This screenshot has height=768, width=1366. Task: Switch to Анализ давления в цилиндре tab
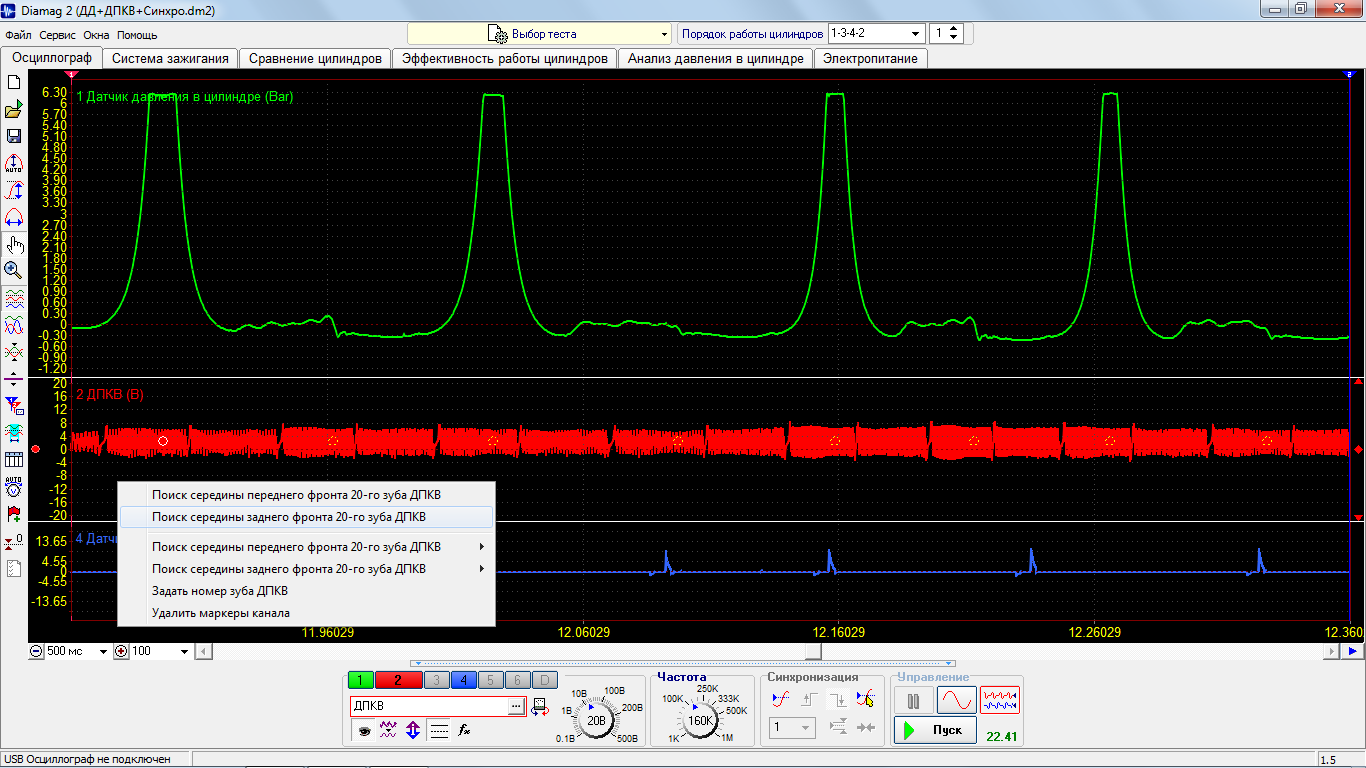[x=715, y=58]
